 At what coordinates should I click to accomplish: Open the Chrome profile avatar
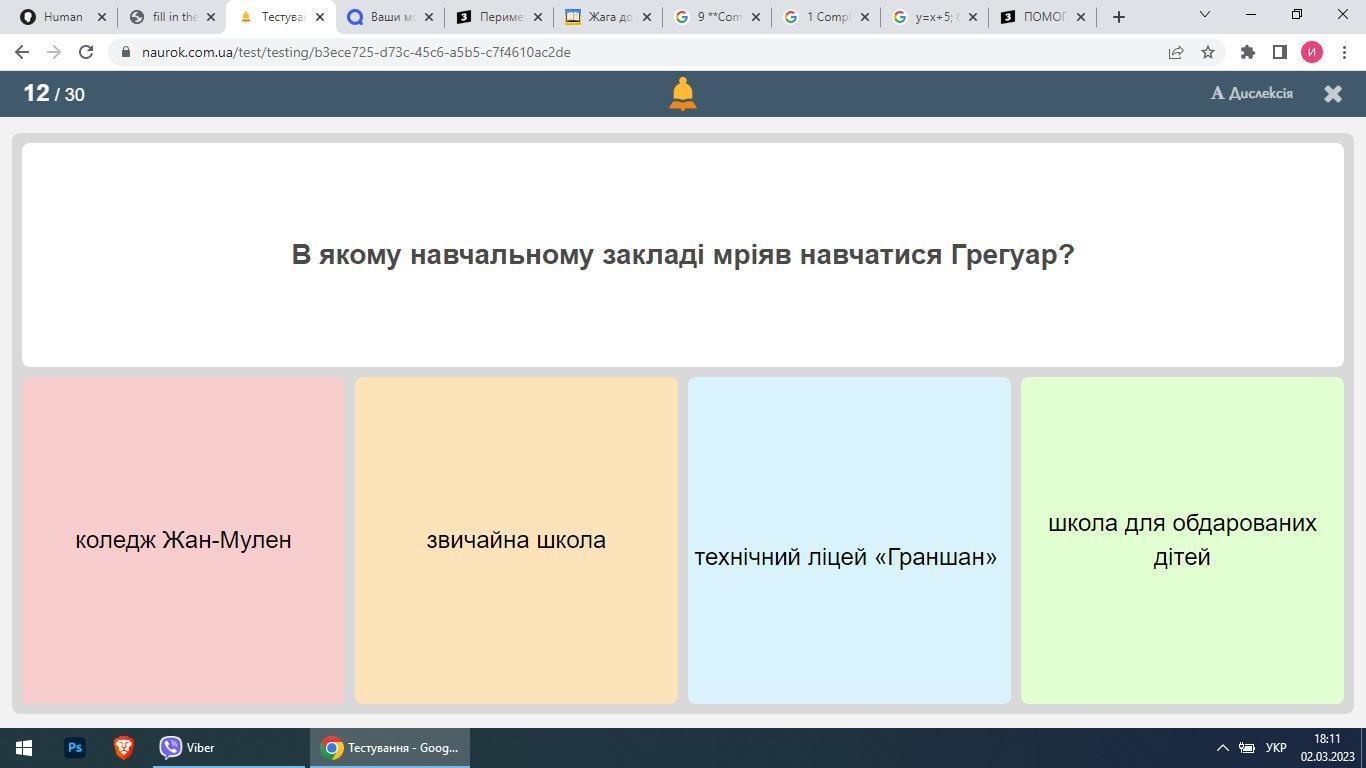(1312, 52)
